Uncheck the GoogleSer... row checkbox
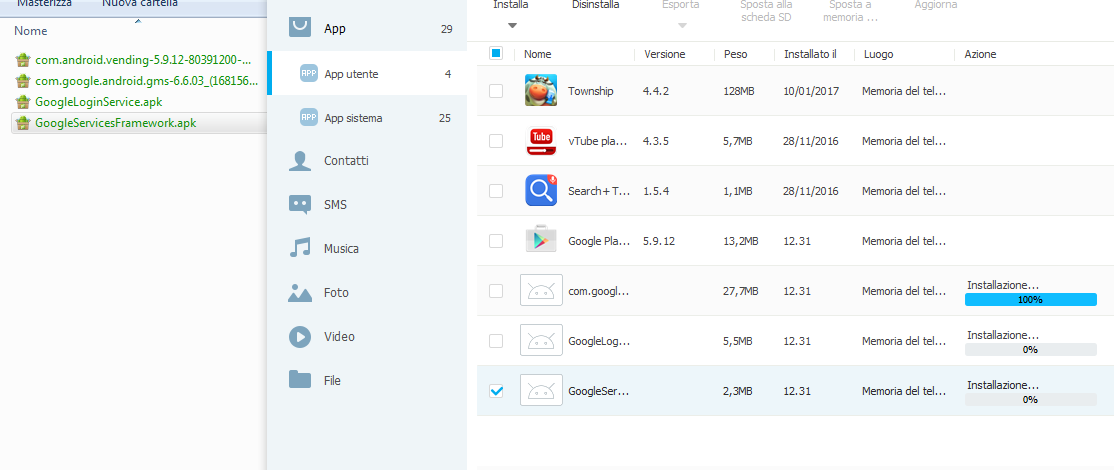This screenshot has width=1114, height=470. [x=496, y=390]
